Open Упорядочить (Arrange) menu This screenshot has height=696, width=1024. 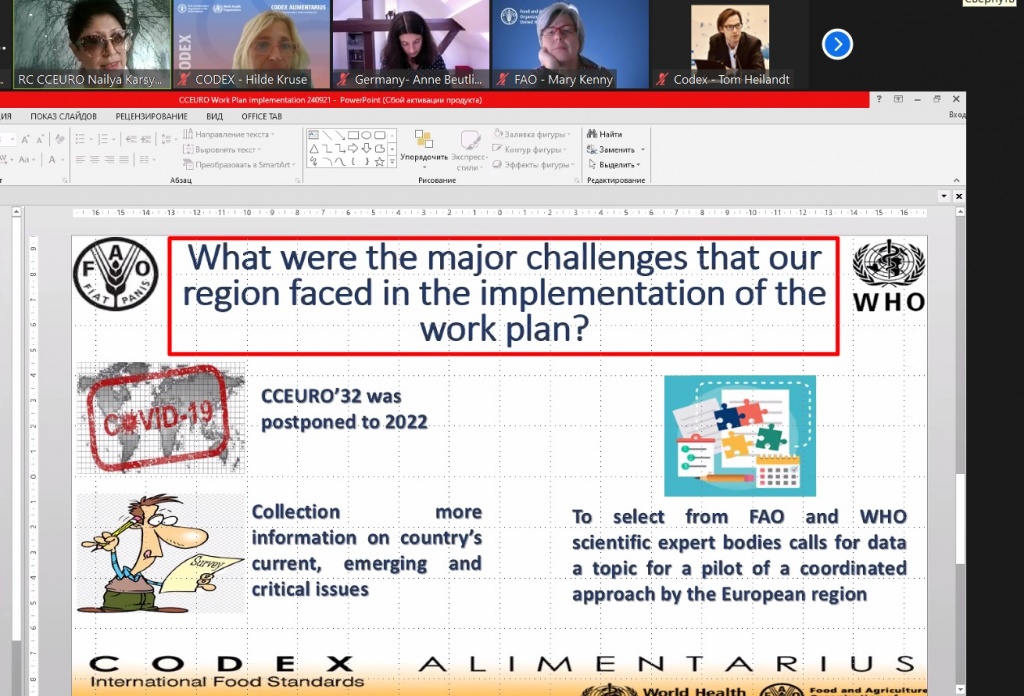[x=424, y=148]
